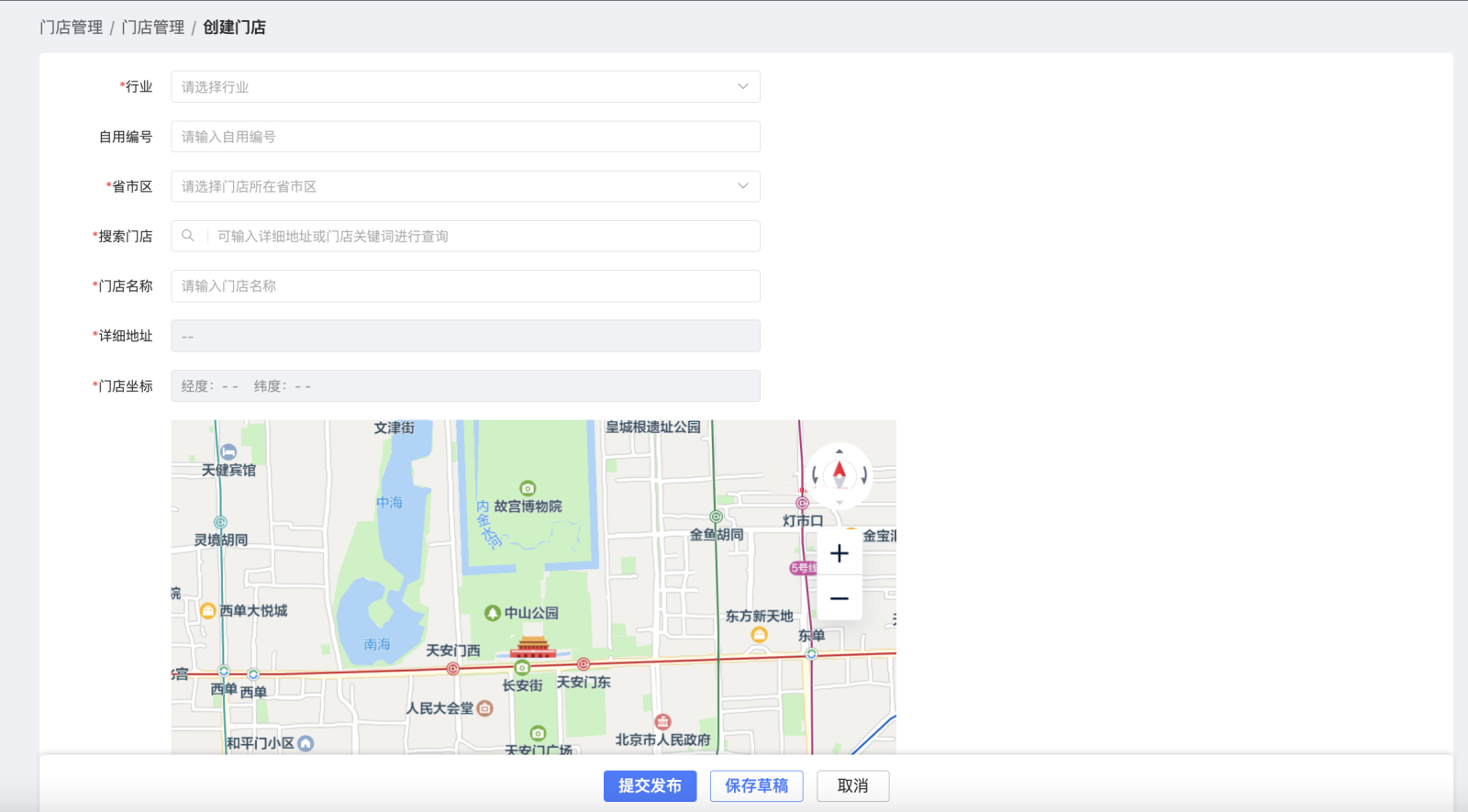This screenshot has width=1468, height=812.
Task: Go to first 门店管理 breadcrumb
Action: [x=72, y=28]
